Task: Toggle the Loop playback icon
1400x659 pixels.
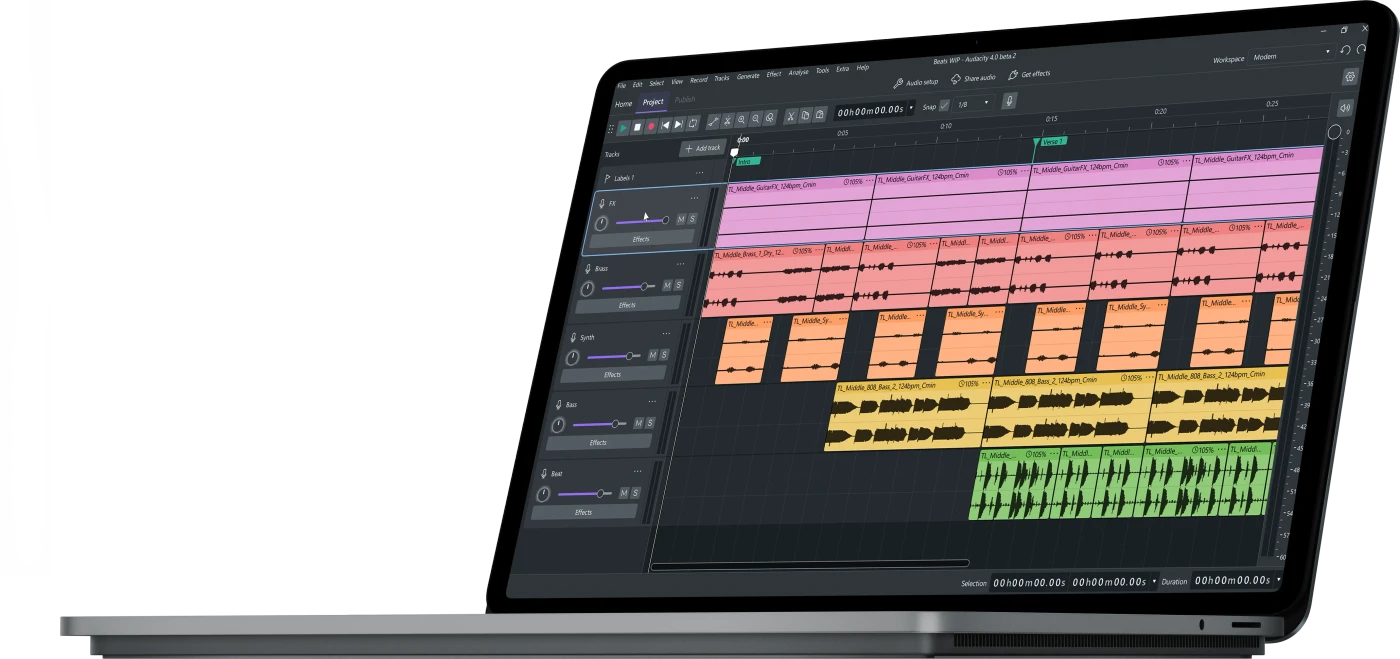Action: coord(692,123)
